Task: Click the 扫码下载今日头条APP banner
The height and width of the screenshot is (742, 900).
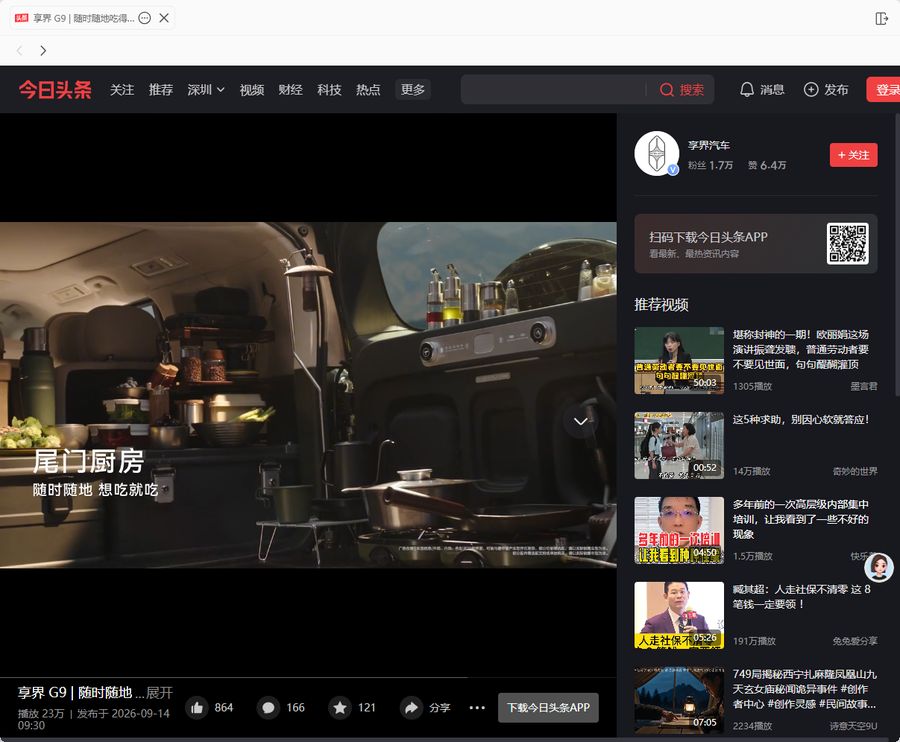Action: point(755,244)
